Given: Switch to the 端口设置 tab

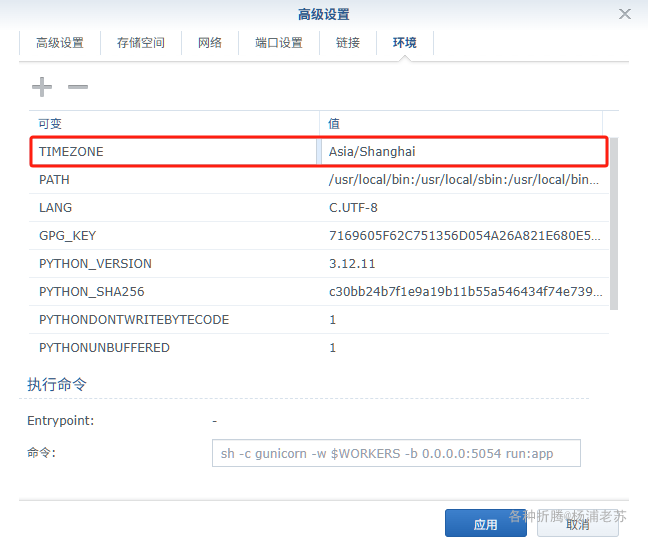Looking at the screenshot, I should (x=279, y=43).
